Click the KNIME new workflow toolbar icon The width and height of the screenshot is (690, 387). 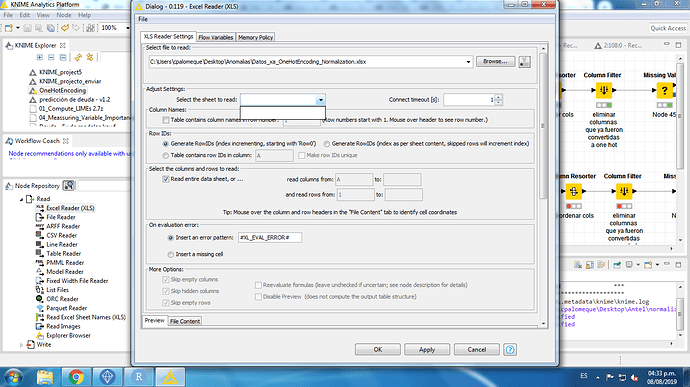tap(9, 28)
